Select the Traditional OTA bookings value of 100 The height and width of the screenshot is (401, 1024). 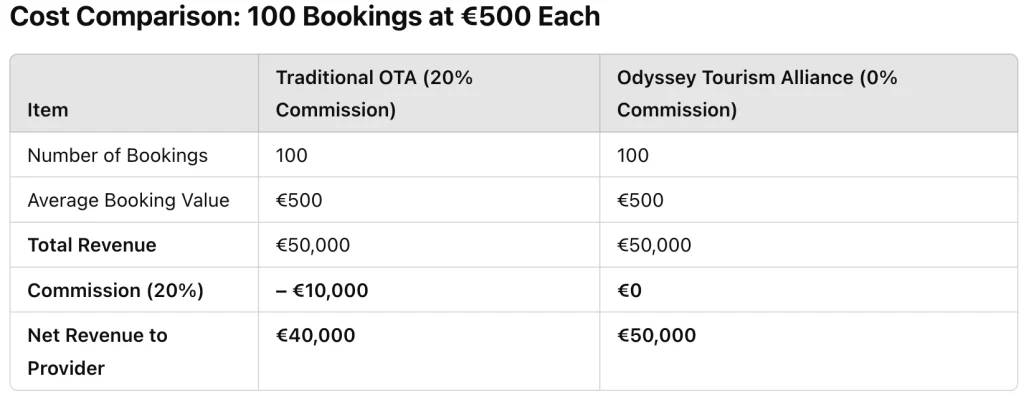coord(292,155)
